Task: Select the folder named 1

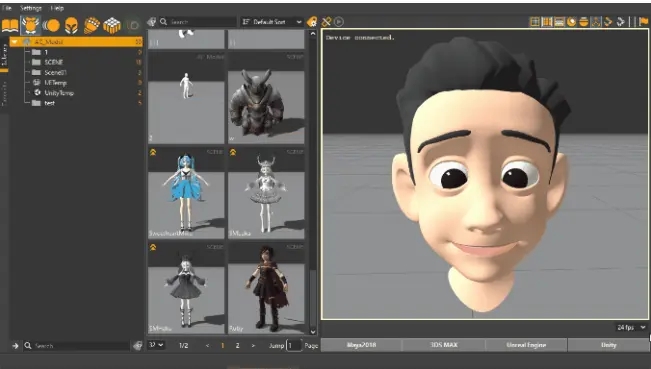Action: (x=46, y=52)
